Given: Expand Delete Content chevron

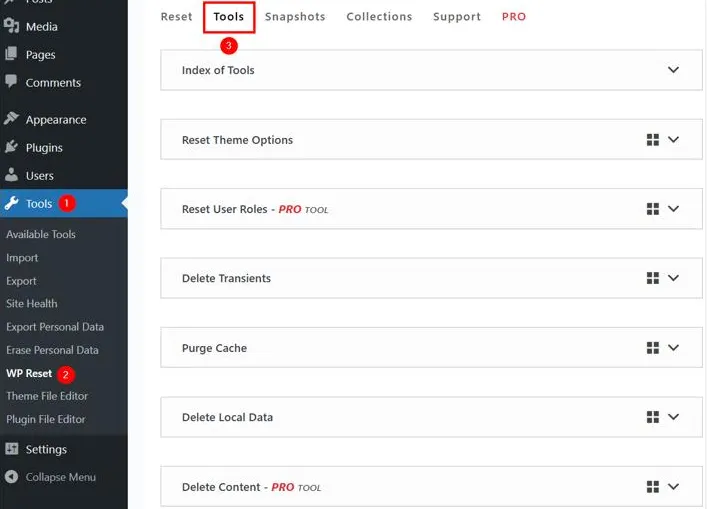Looking at the screenshot, I should [x=673, y=486].
